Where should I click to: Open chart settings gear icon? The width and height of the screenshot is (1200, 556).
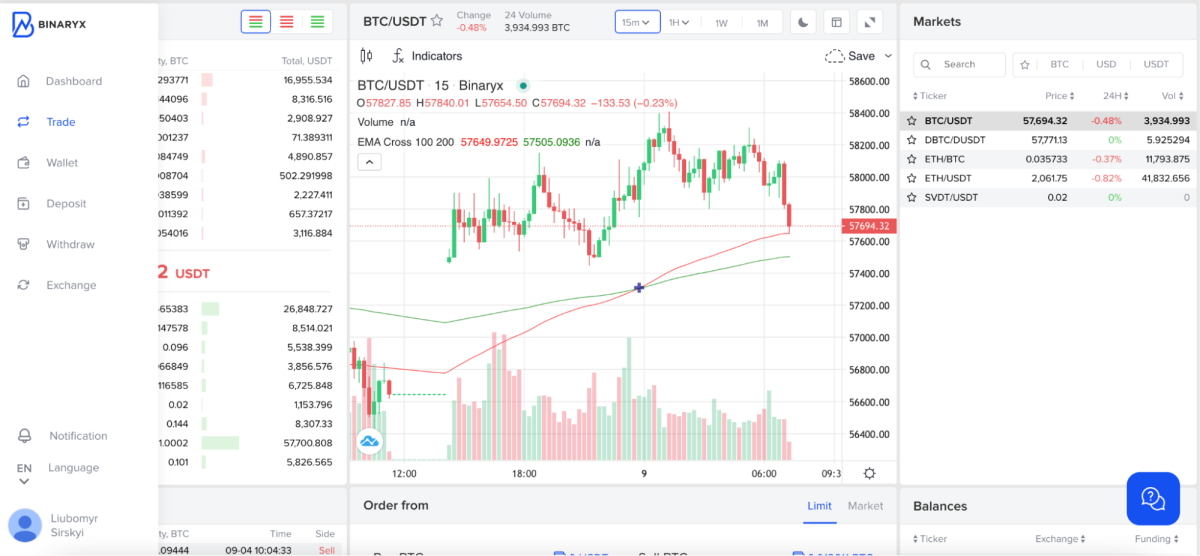pyautogui.click(x=869, y=474)
